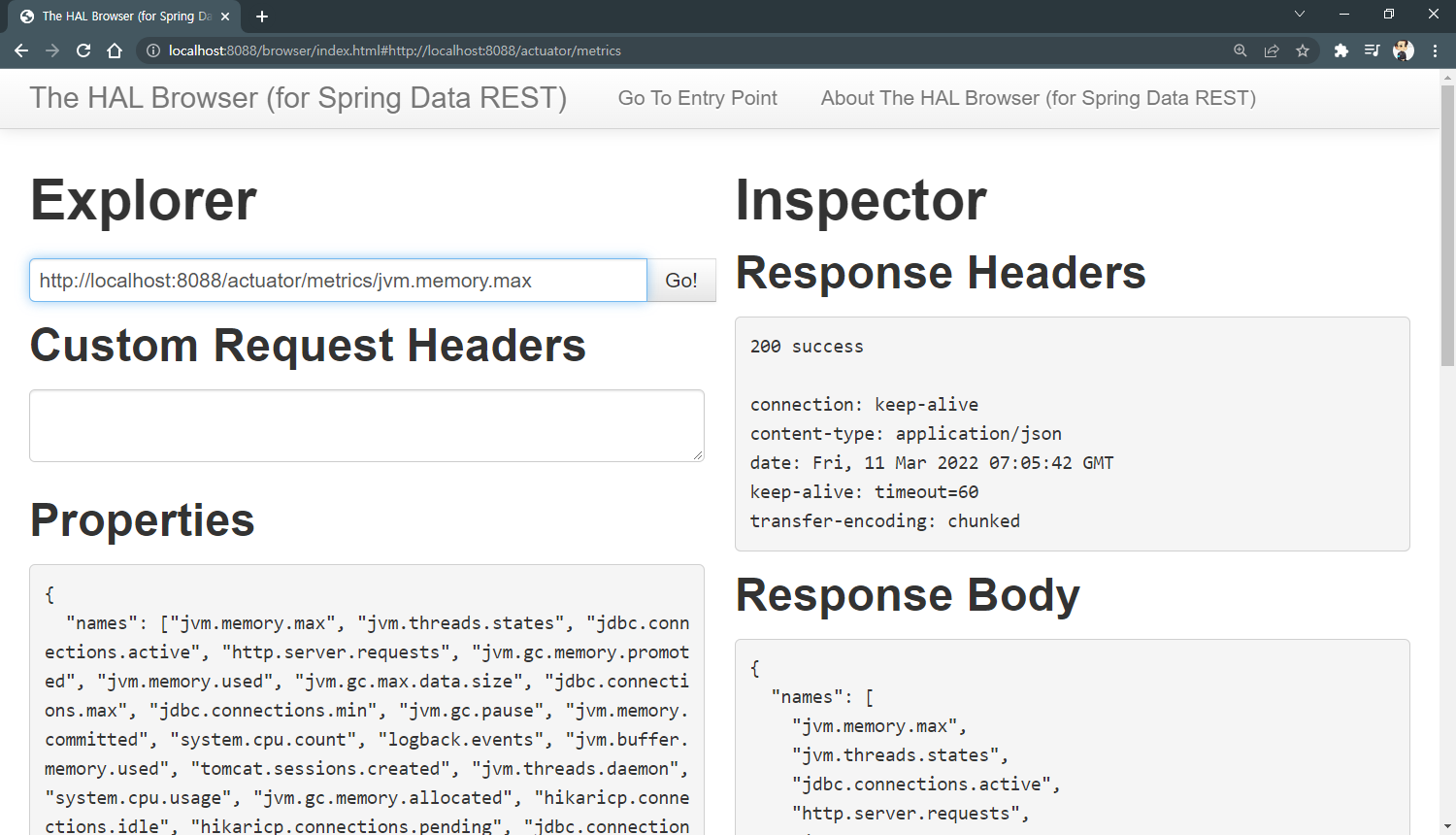The image size is (1456, 835).
Task: Click the Explorer URL input field
Action: (338, 281)
